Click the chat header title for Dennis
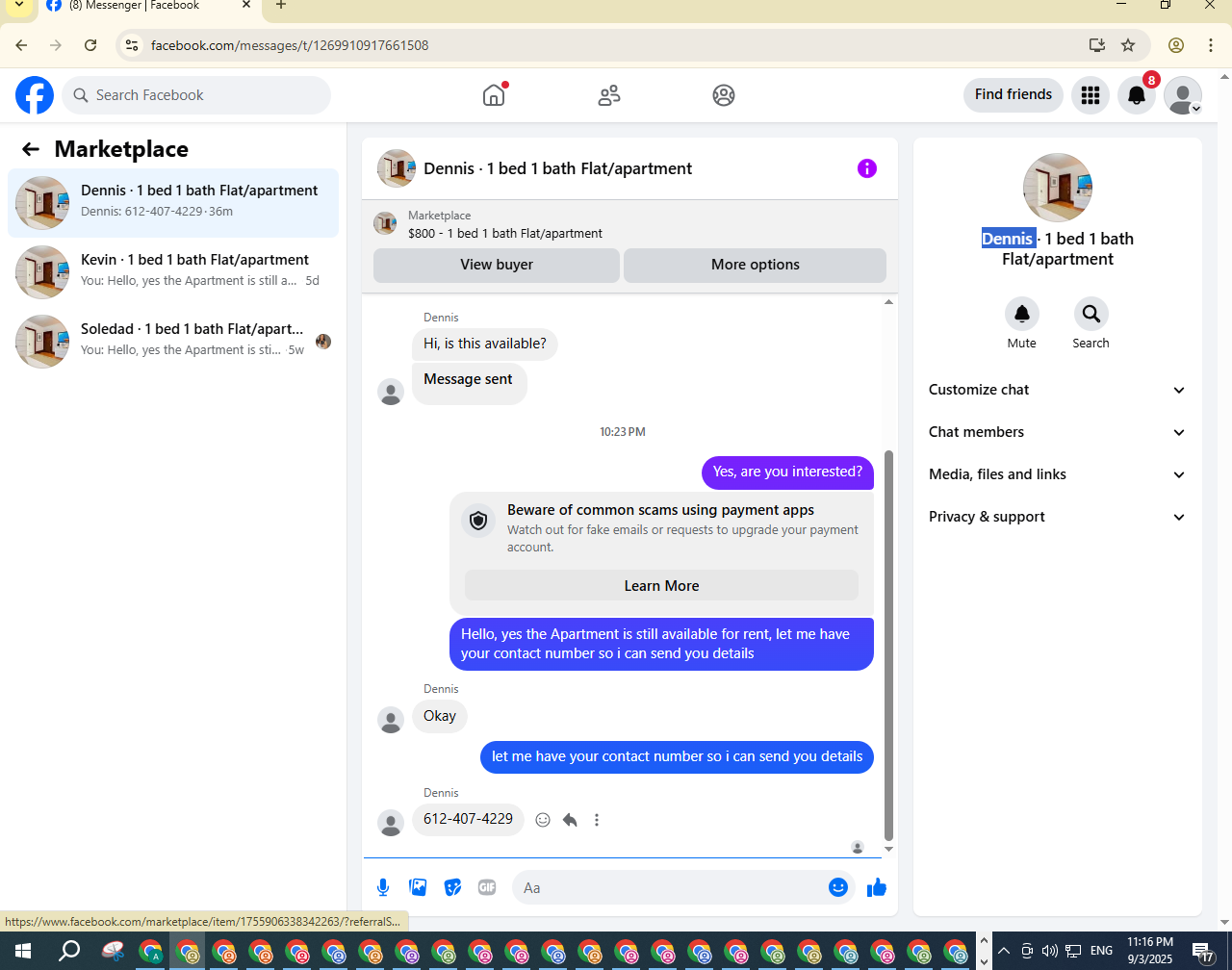The image size is (1232, 970). [x=558, y=168]
